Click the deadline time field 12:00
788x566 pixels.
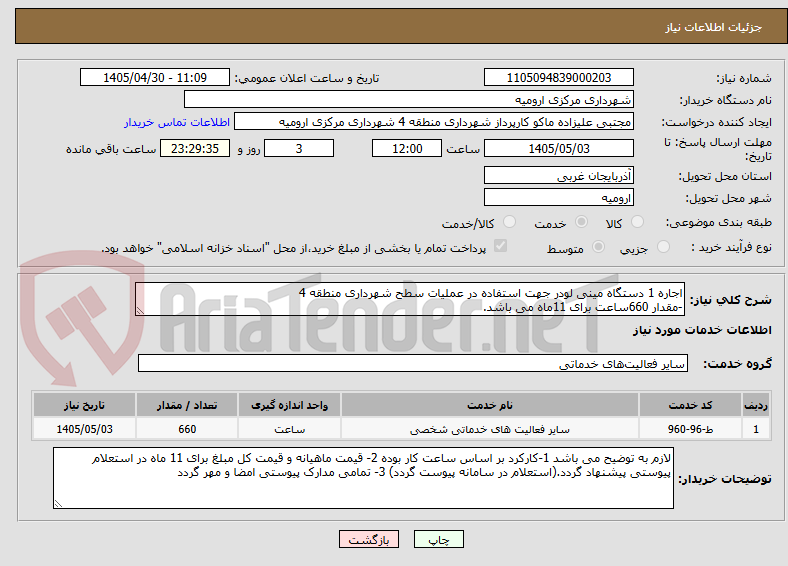407,148
